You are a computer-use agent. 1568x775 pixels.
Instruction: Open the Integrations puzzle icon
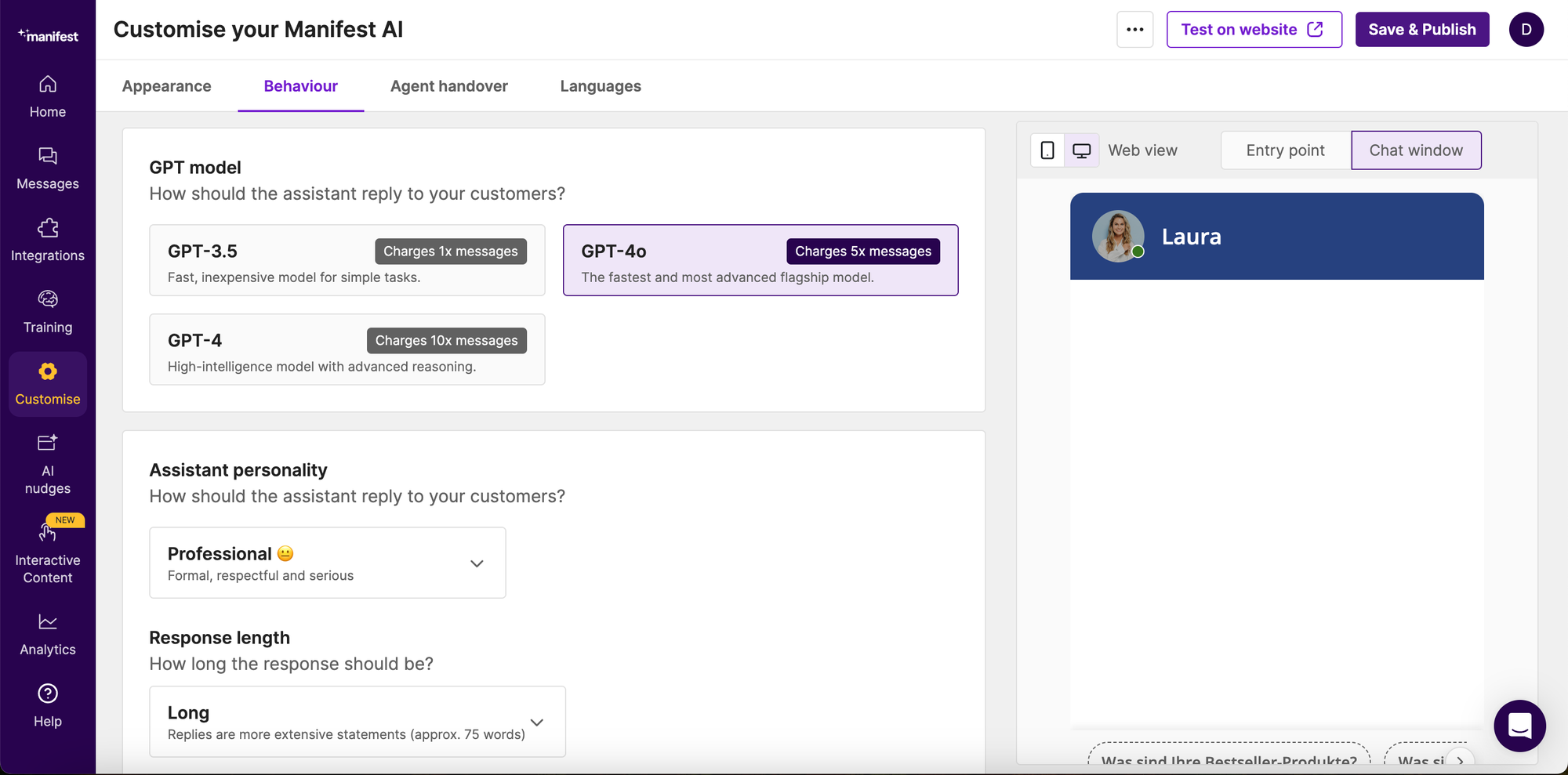click(48, 228)
